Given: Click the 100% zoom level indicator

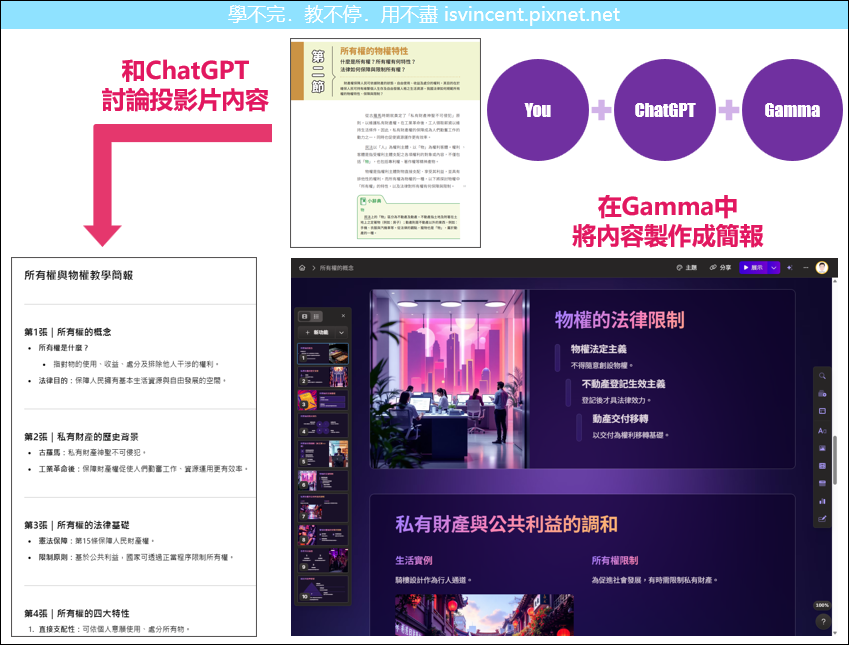Looking at the screenshot, I should (x=822, y=605).
